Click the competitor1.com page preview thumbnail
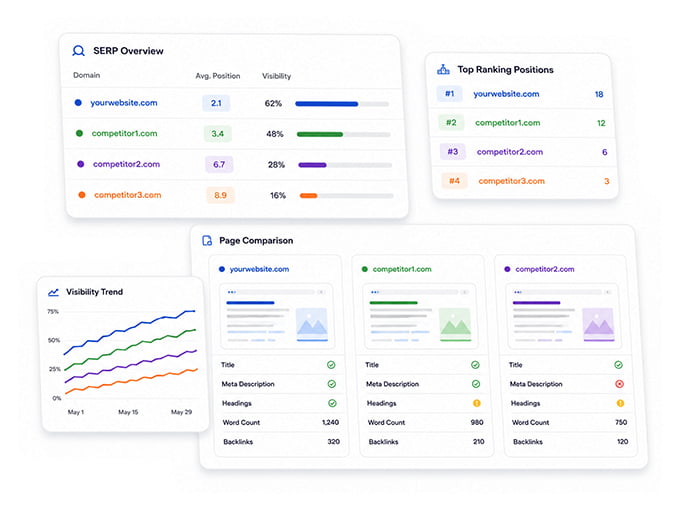680x510 pixels. click(420, 316)
